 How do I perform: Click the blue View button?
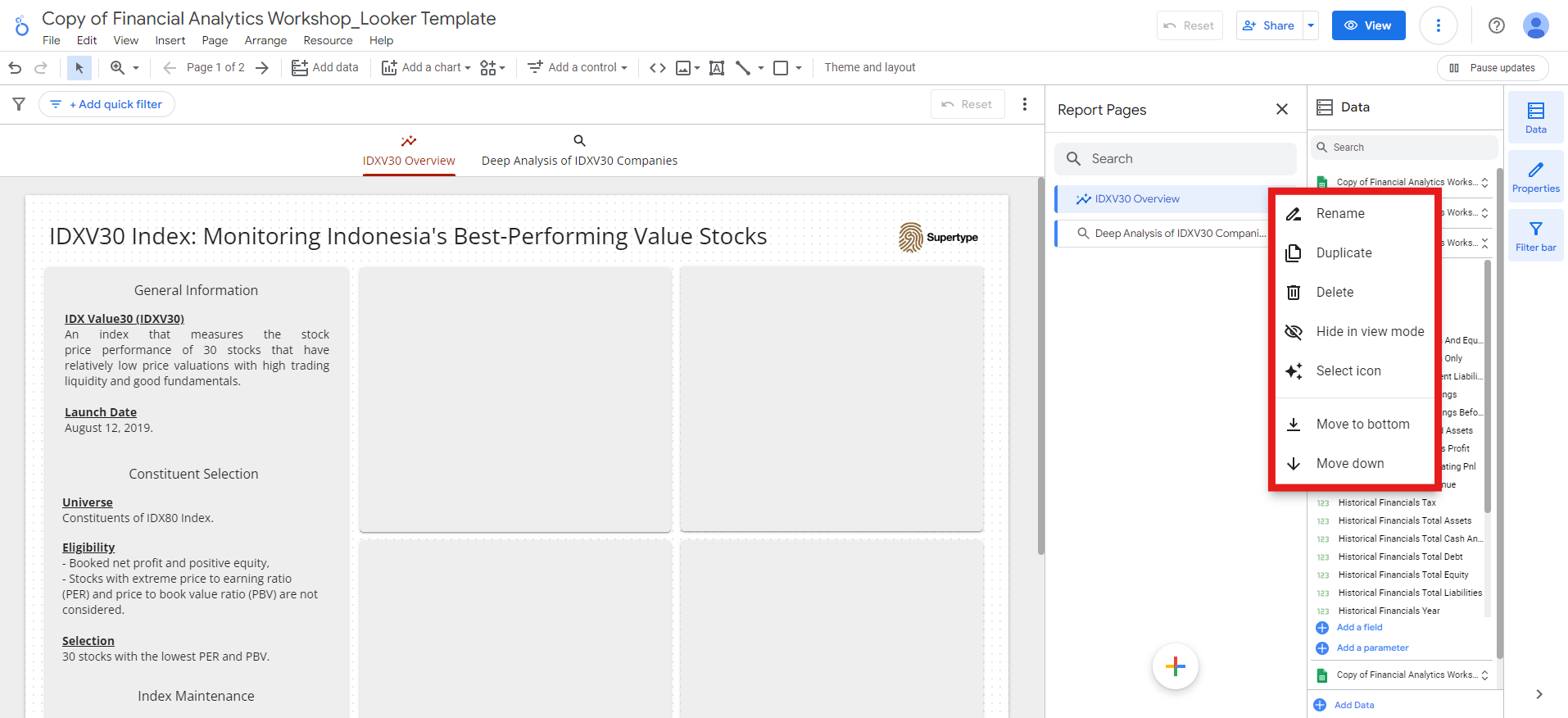(x=1368, y=25)
